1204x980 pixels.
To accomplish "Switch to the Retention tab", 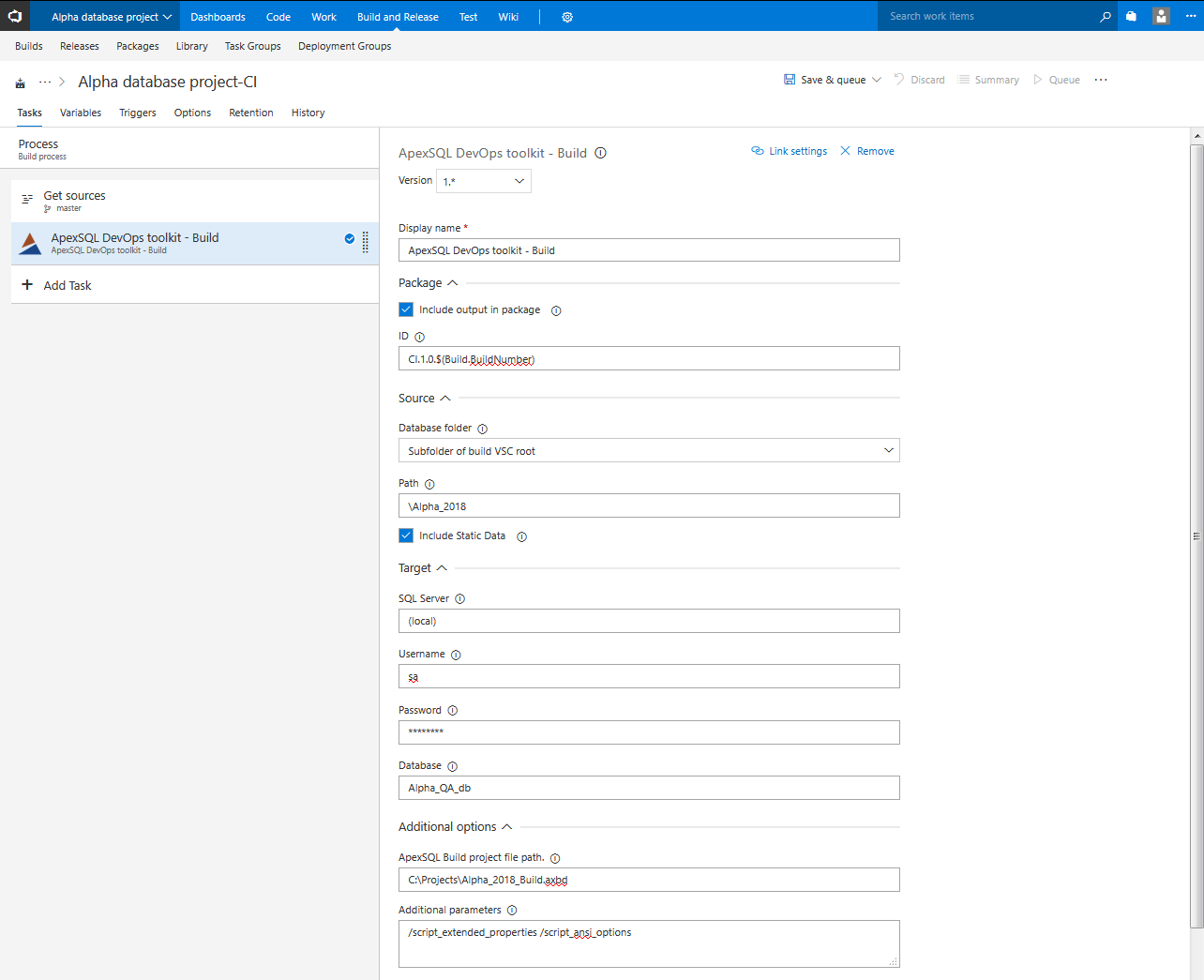I will [251, 113].
